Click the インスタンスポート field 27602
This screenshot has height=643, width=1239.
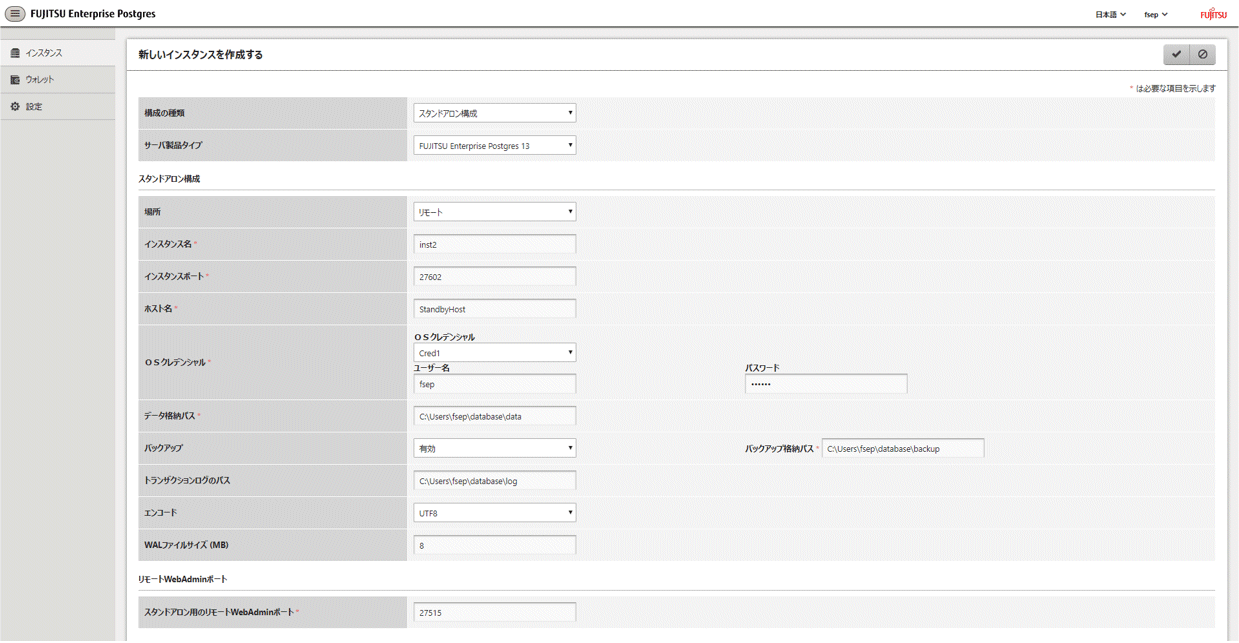pyautogui.click(x=495, y=276)
